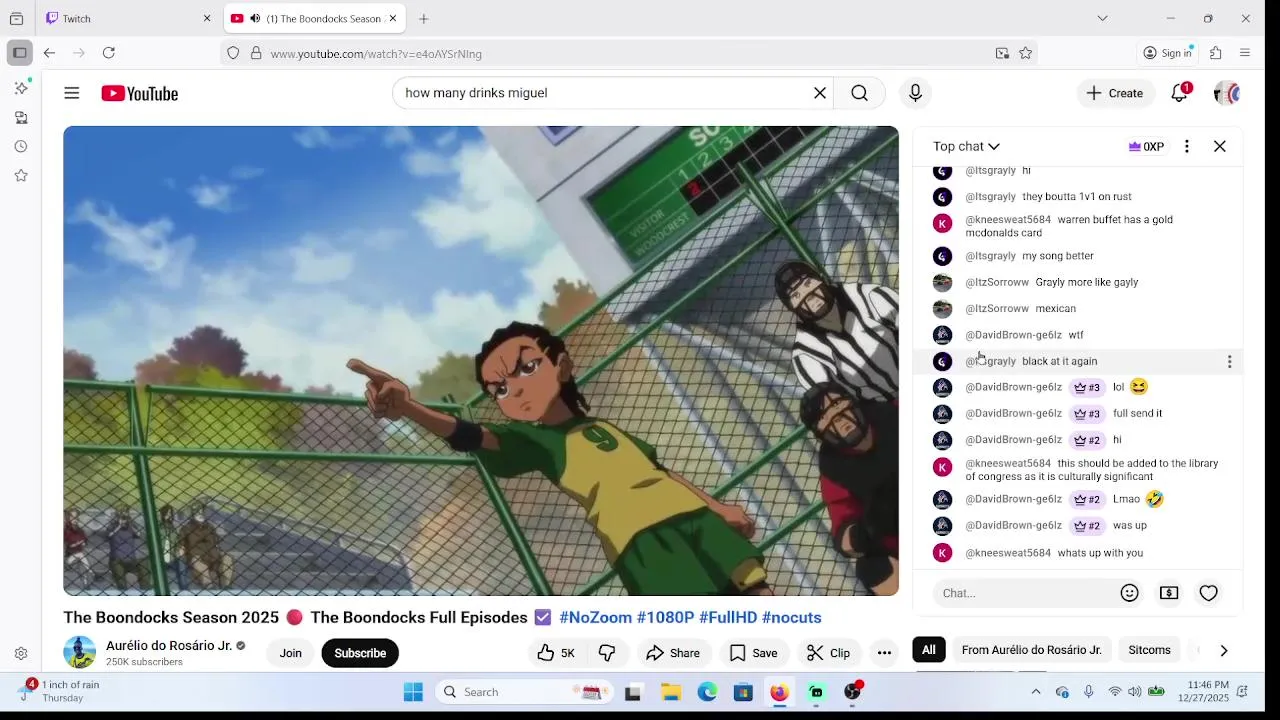The width and height of the screenshot is (1280, 720).
Task: Close the live chat panel
Action: (1220, 146)
